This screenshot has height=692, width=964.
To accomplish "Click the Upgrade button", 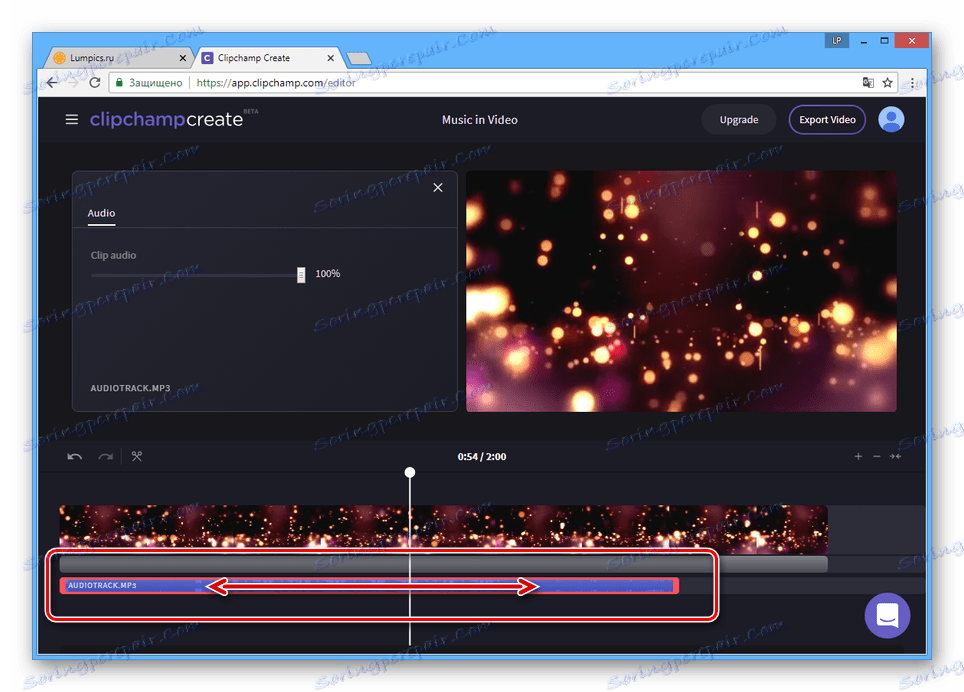I will [739, 120].
